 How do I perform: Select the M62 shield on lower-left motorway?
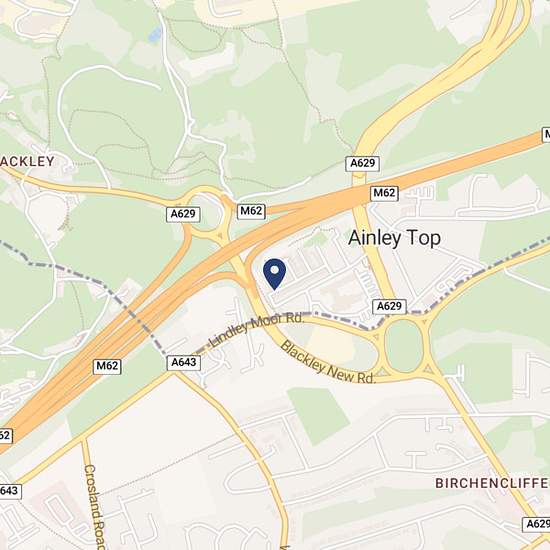[x=107, y=366]
